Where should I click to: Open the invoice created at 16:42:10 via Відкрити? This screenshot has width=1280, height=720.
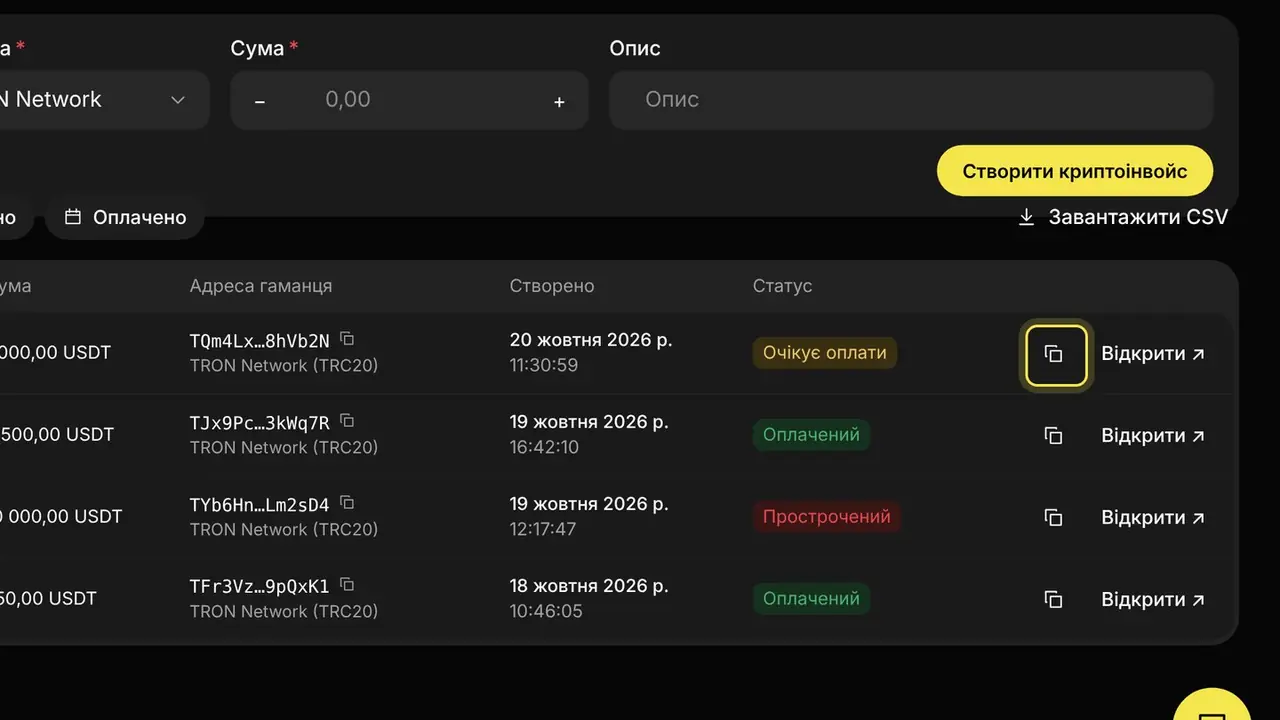[1153, 436]
